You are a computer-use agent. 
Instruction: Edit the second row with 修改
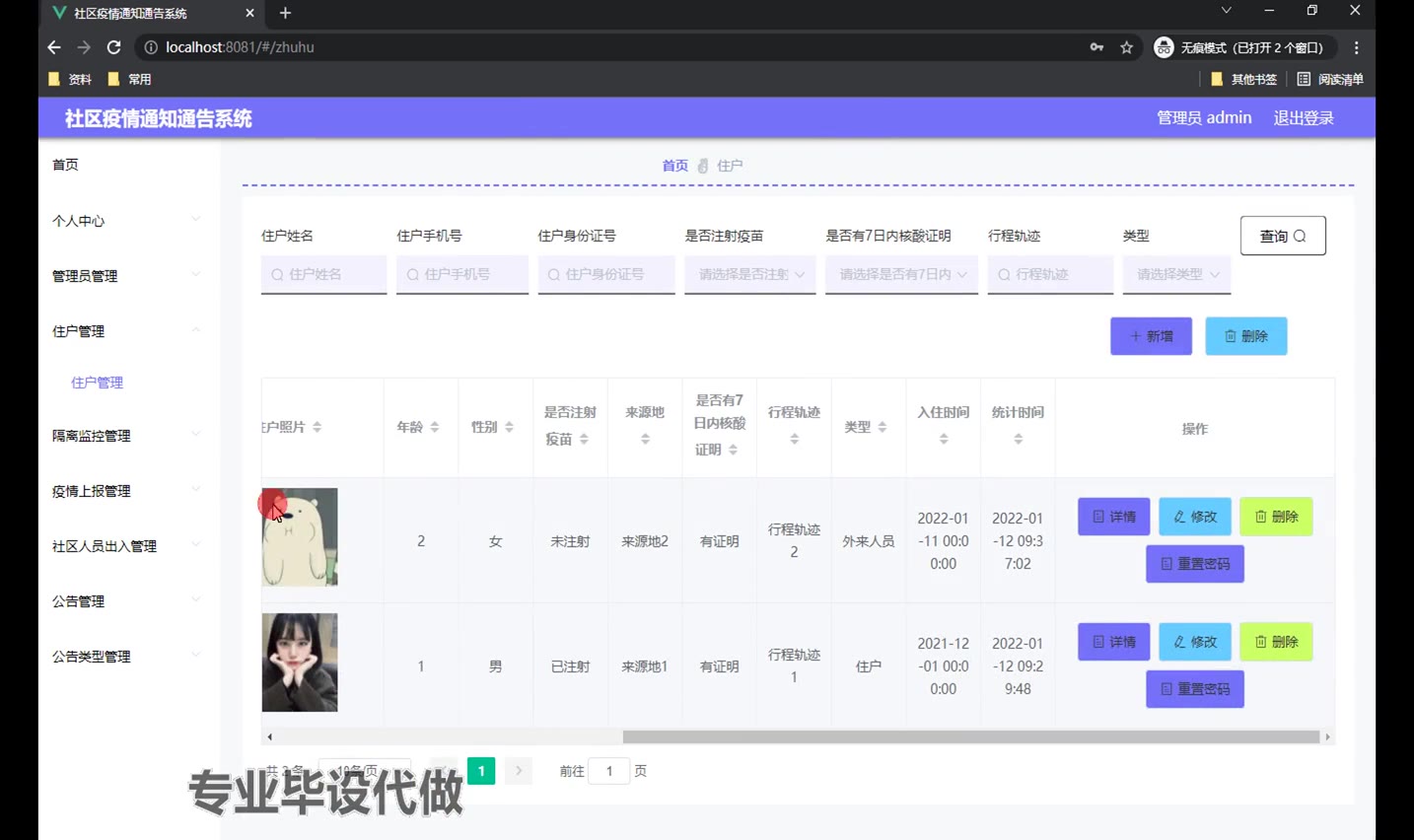[x=1194, y=642]
